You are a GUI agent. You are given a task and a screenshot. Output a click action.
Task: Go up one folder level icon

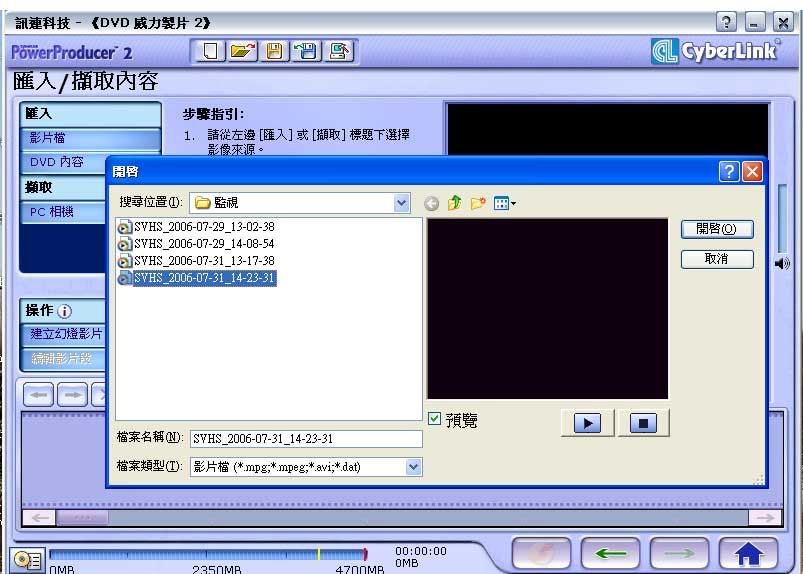pyautogui.click(x=454, y=203)
